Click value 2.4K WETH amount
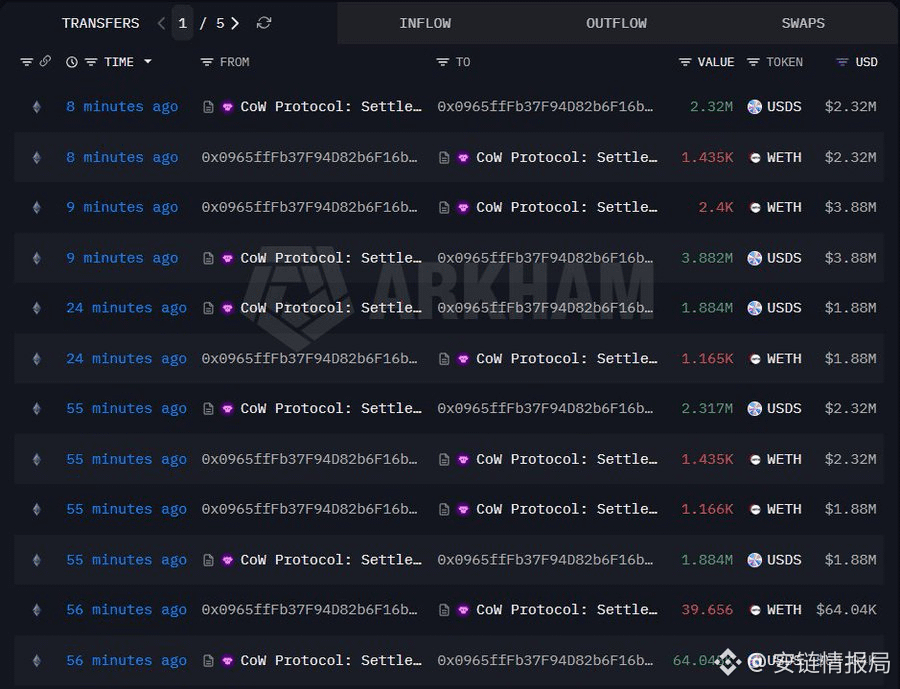The height and width of the screenshot is (689, 900). pyautogui.click(x=716, y=207)
